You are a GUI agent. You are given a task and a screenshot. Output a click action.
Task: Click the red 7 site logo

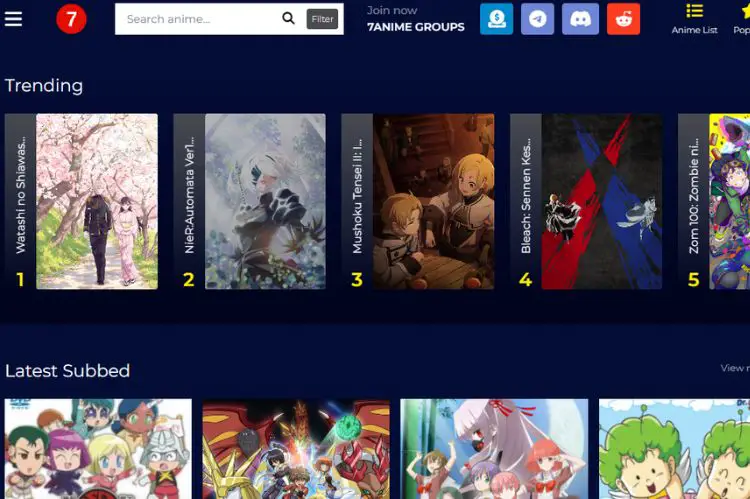pos(71,19)
